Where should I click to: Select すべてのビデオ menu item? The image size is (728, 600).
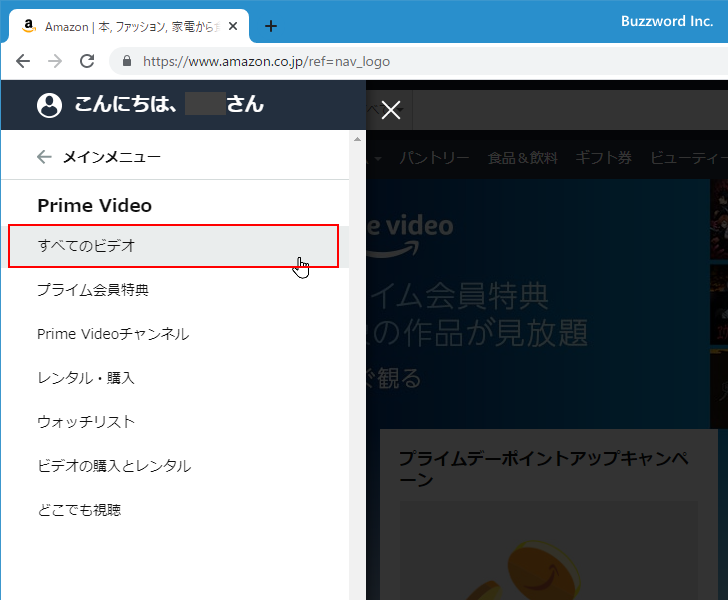[x=174, y=246]
